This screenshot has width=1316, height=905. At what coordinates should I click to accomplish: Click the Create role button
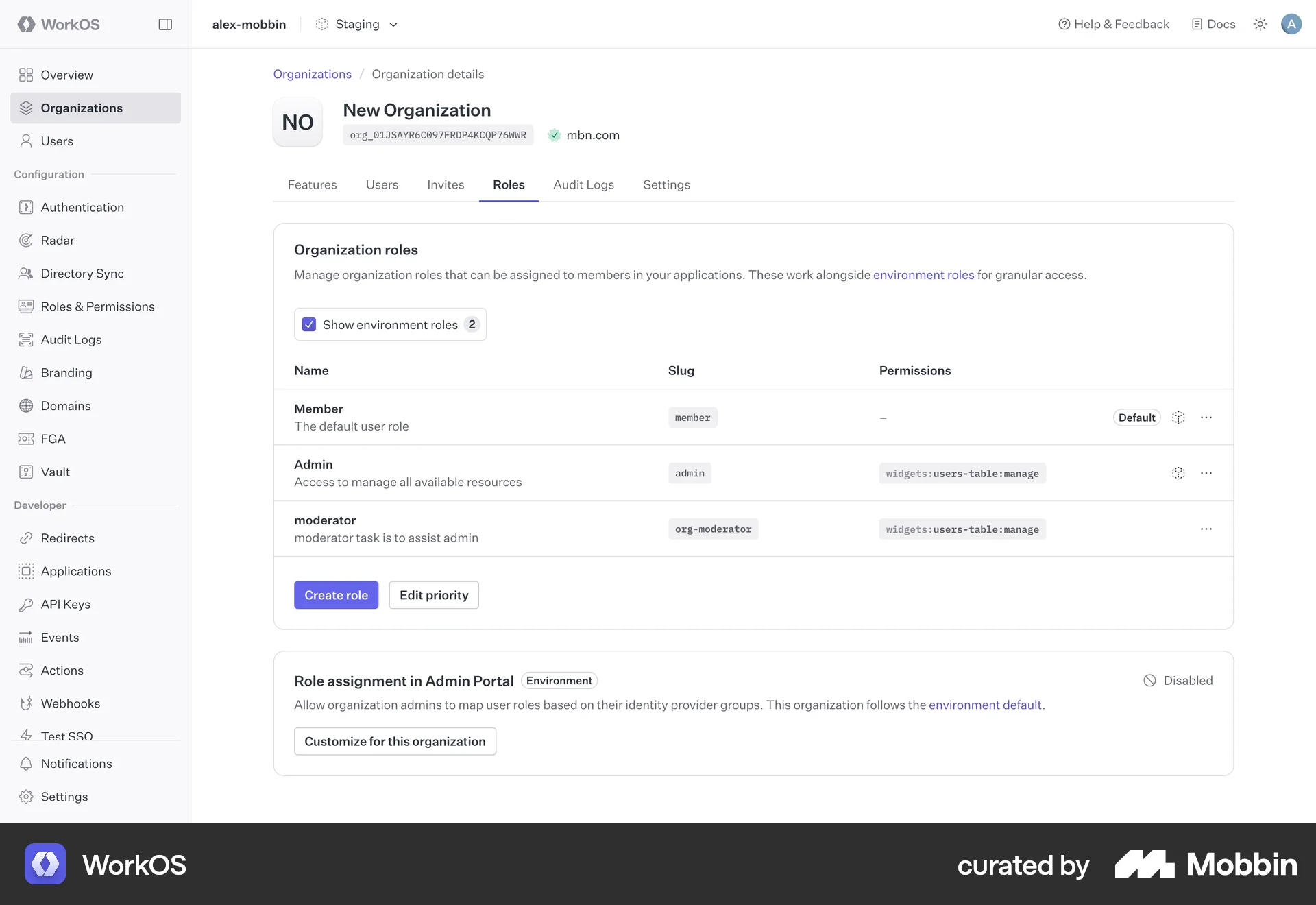(x=336, y=594)
